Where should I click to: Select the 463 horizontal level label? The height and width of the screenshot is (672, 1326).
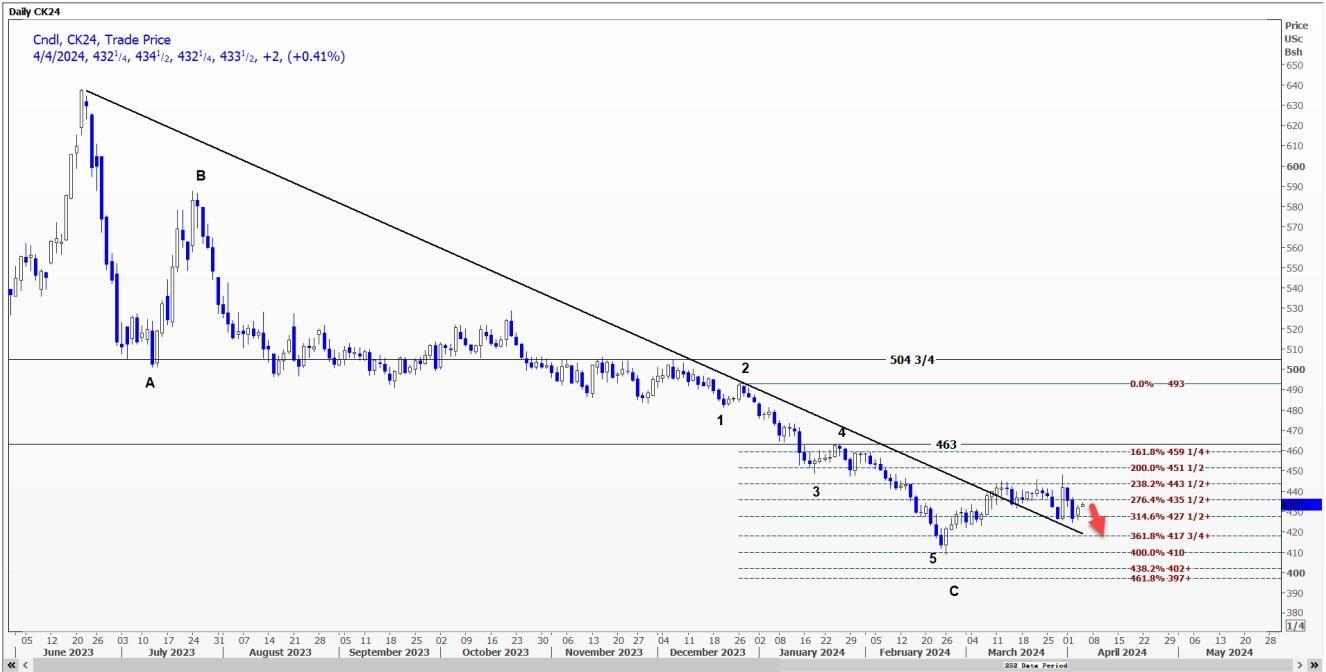[945, 443]
